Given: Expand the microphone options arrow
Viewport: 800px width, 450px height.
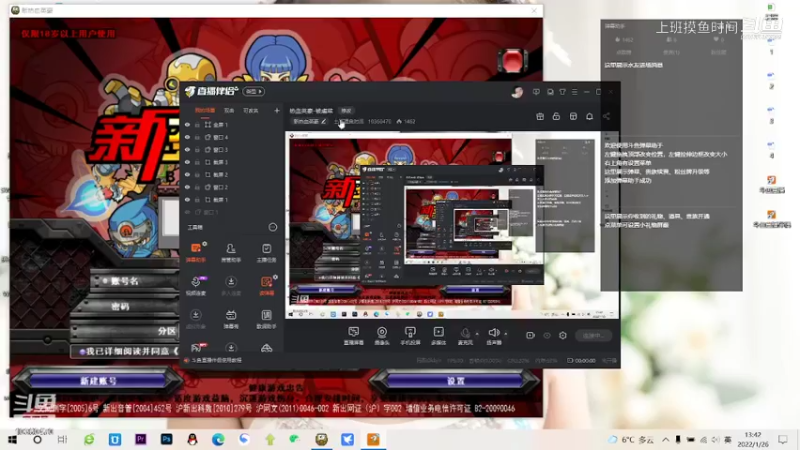Looking at the screenshot, I should (x=477, y=334).
